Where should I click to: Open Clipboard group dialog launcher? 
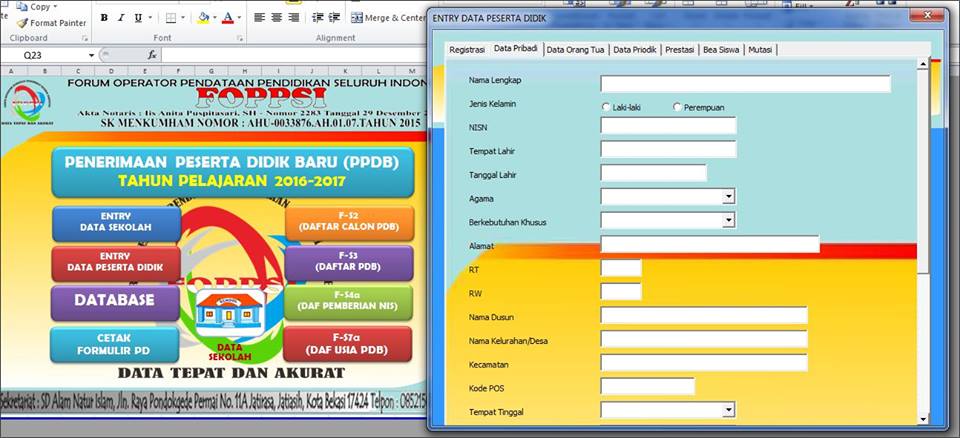pos(84,38)
